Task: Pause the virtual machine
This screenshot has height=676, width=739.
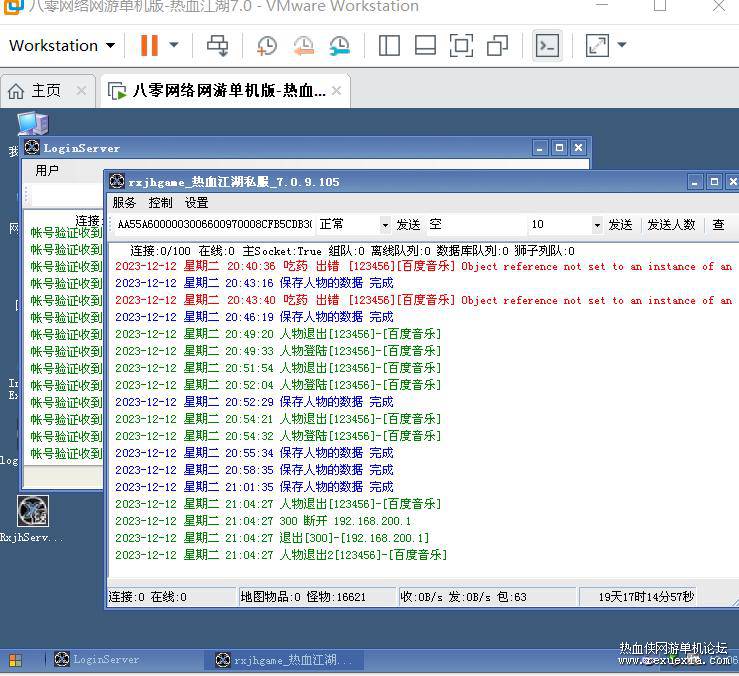Action: [149, 45]
